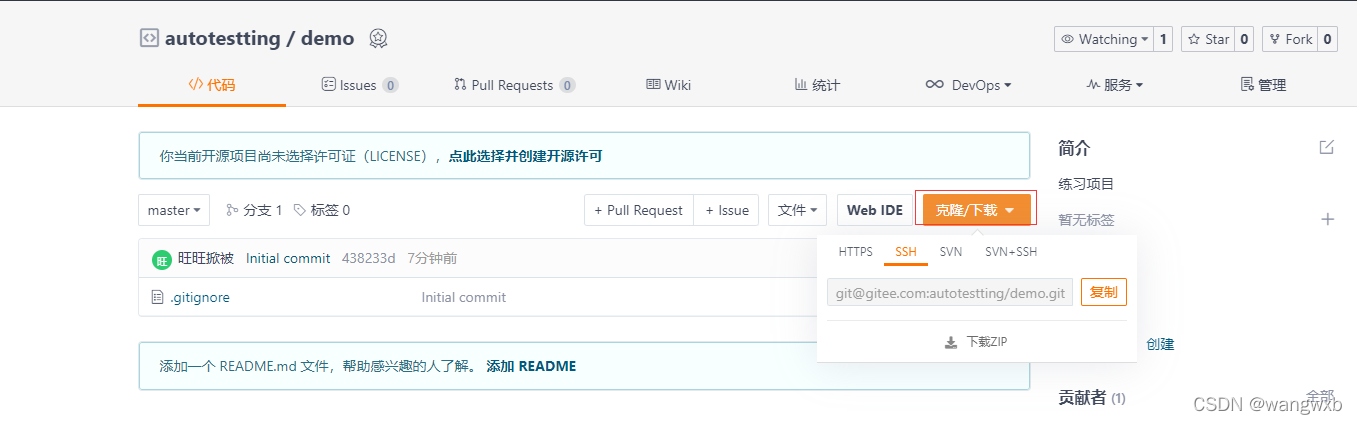
Task: Expand the DevOps menu
Action: [x=968, y=85]
